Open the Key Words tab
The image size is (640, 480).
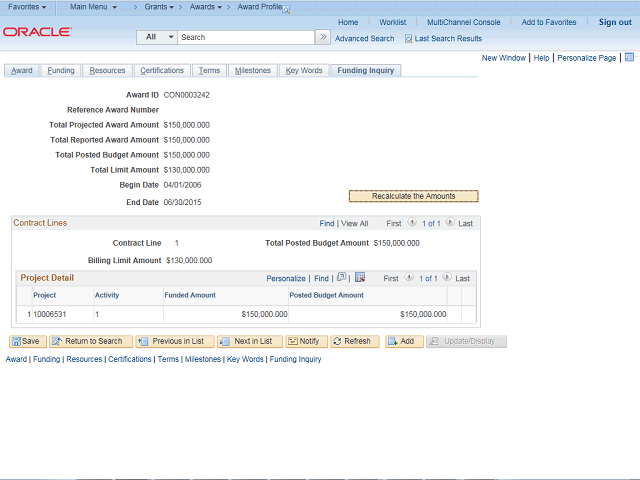[304, 70]
